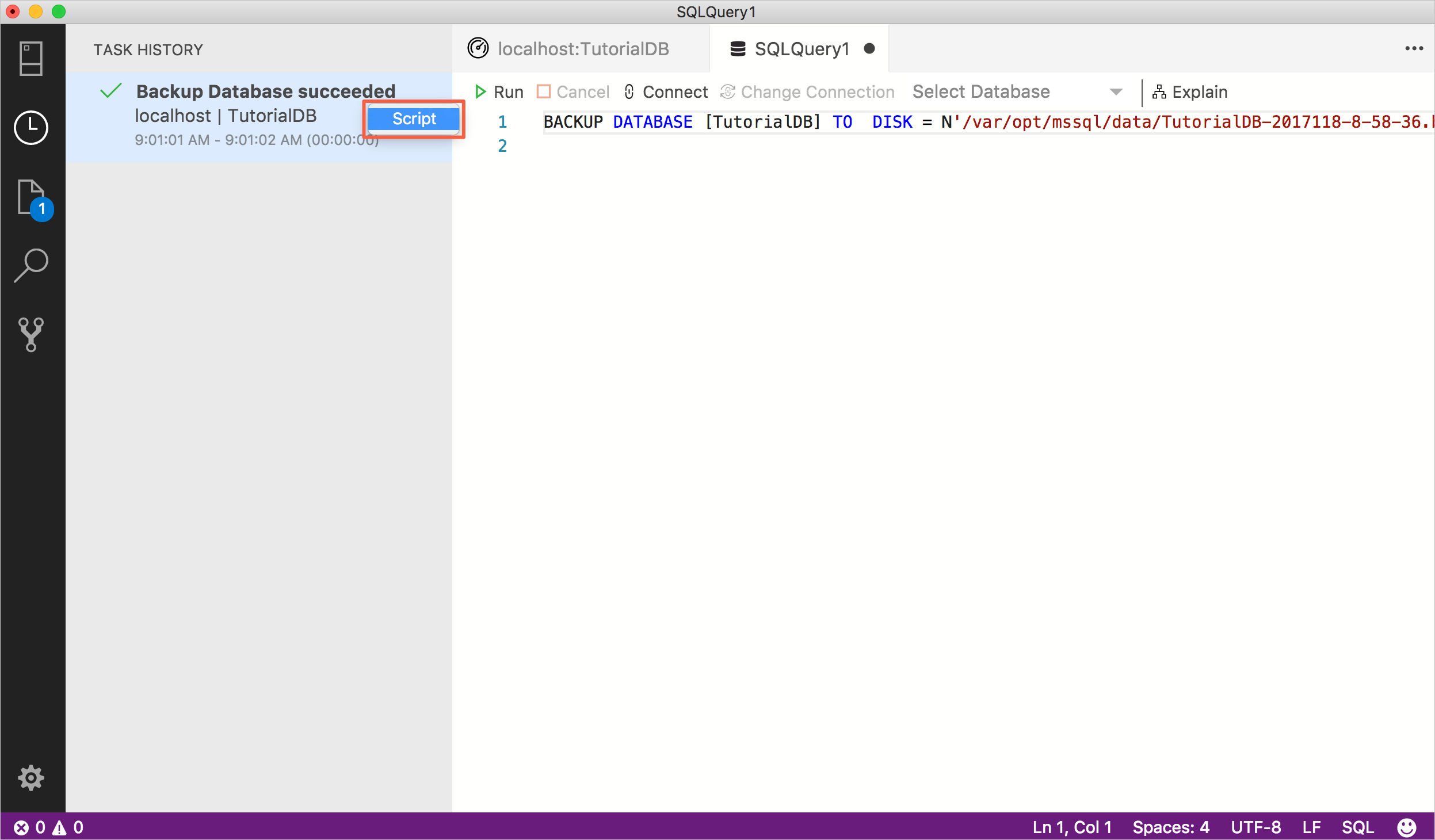Viewport: 1435px width, 840px height.
Task: Open the Search panel
Action: [30, 265]
